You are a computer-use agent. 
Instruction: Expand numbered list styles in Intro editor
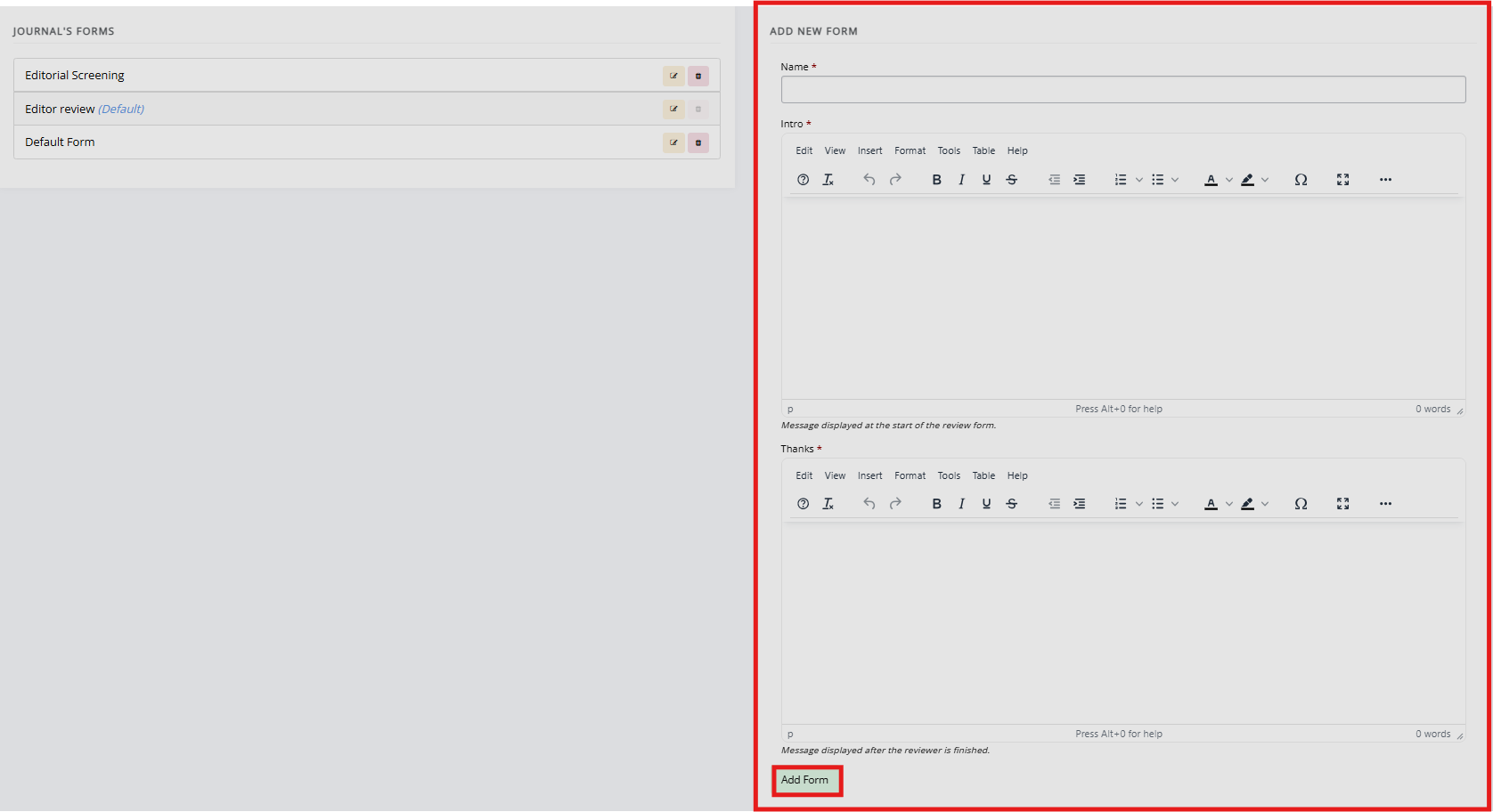pyautogui.click(x=1138, y=180)
